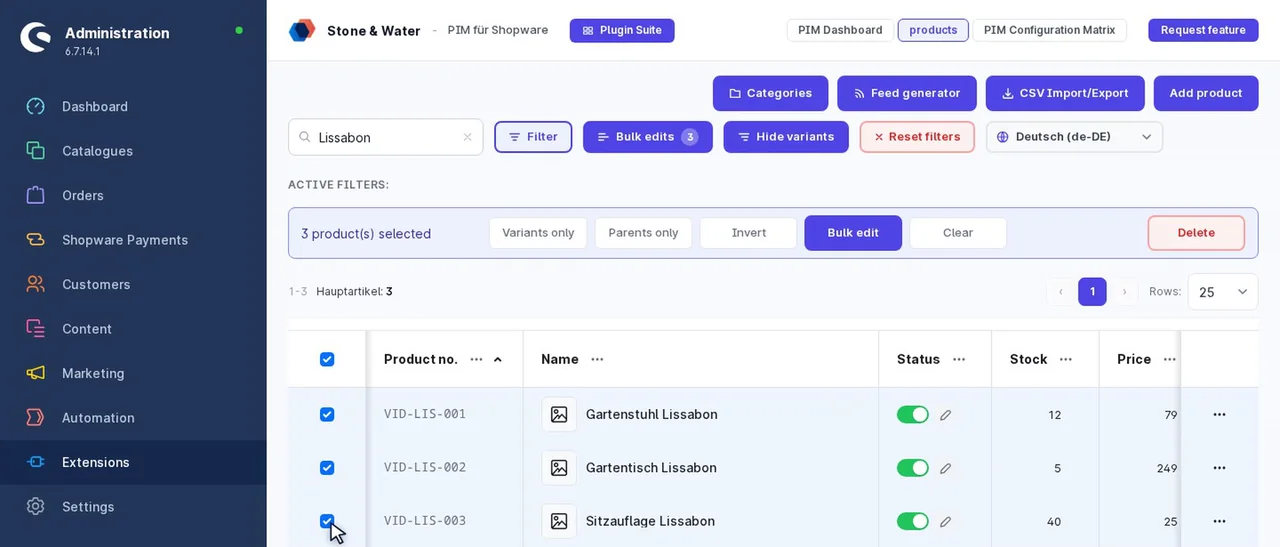
Task: Select Variants only in the selection bar
Action: pos(538,233)
